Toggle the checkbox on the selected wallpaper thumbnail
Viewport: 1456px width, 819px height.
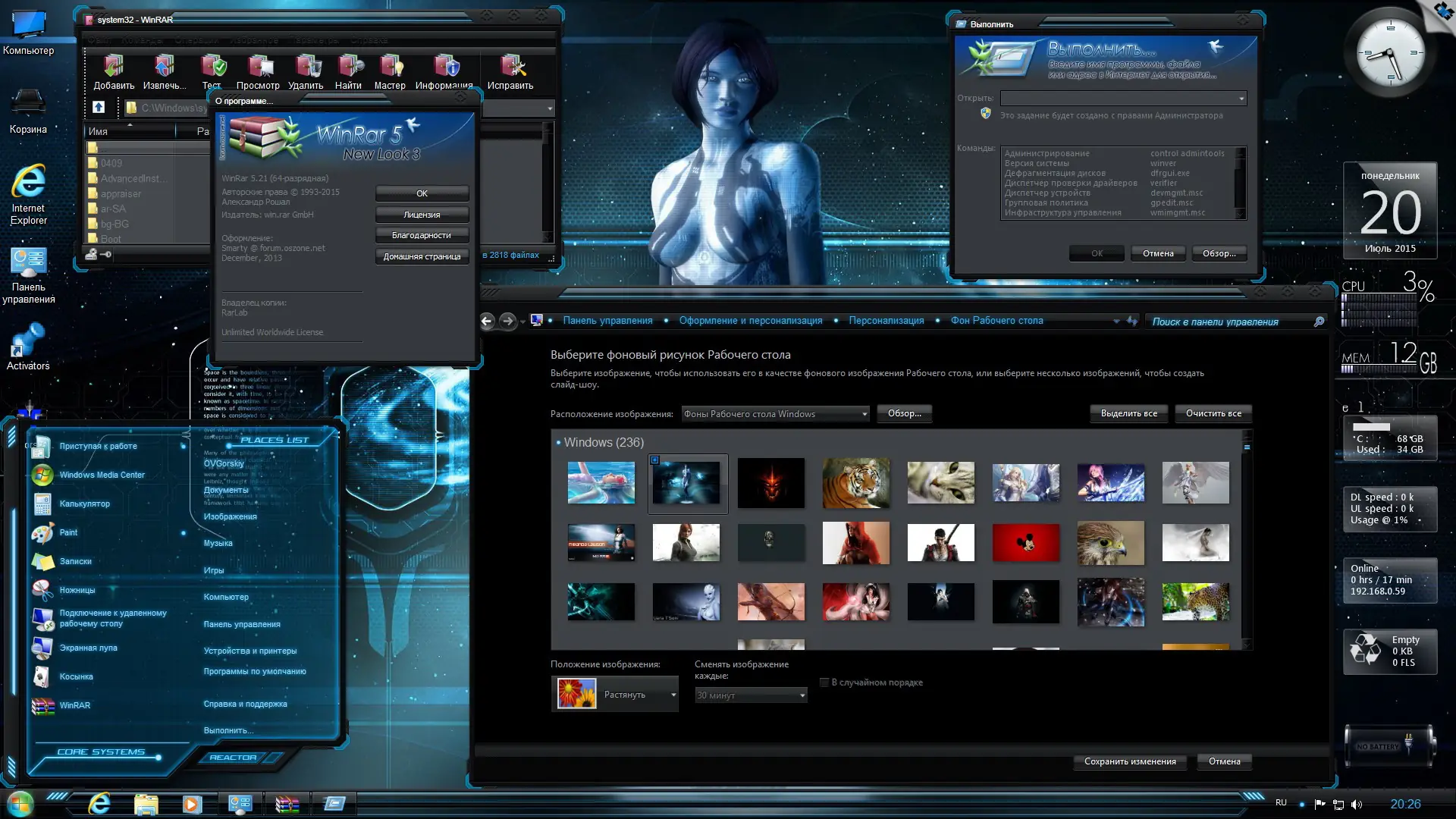[655, 460]
